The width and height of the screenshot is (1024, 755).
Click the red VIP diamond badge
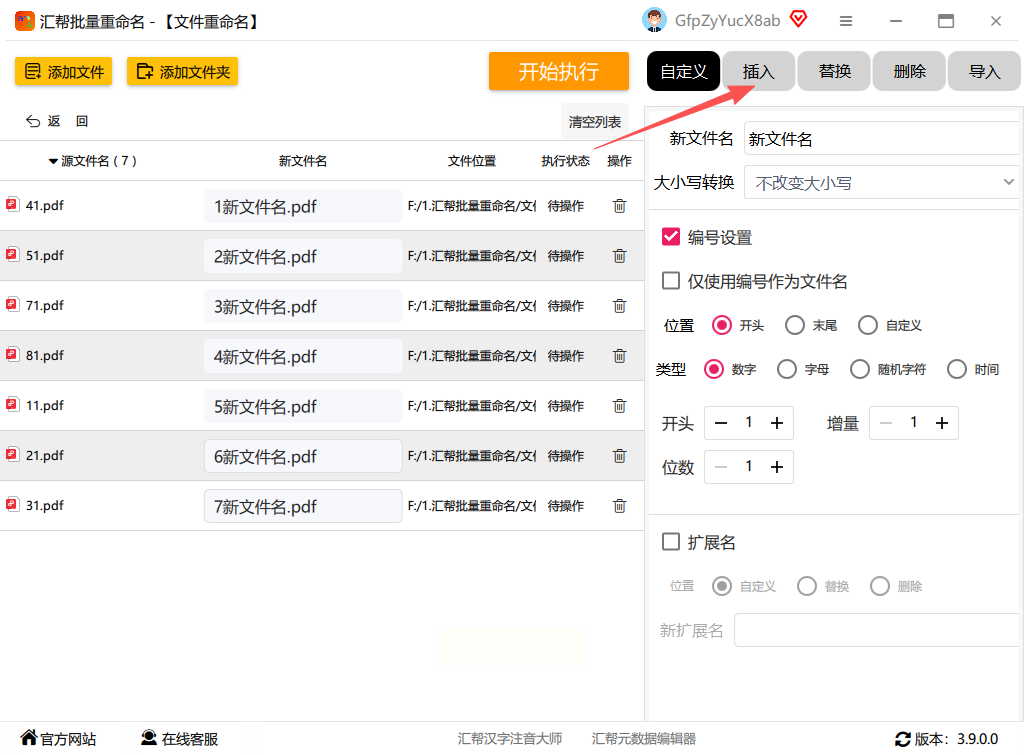pos(798,19)
